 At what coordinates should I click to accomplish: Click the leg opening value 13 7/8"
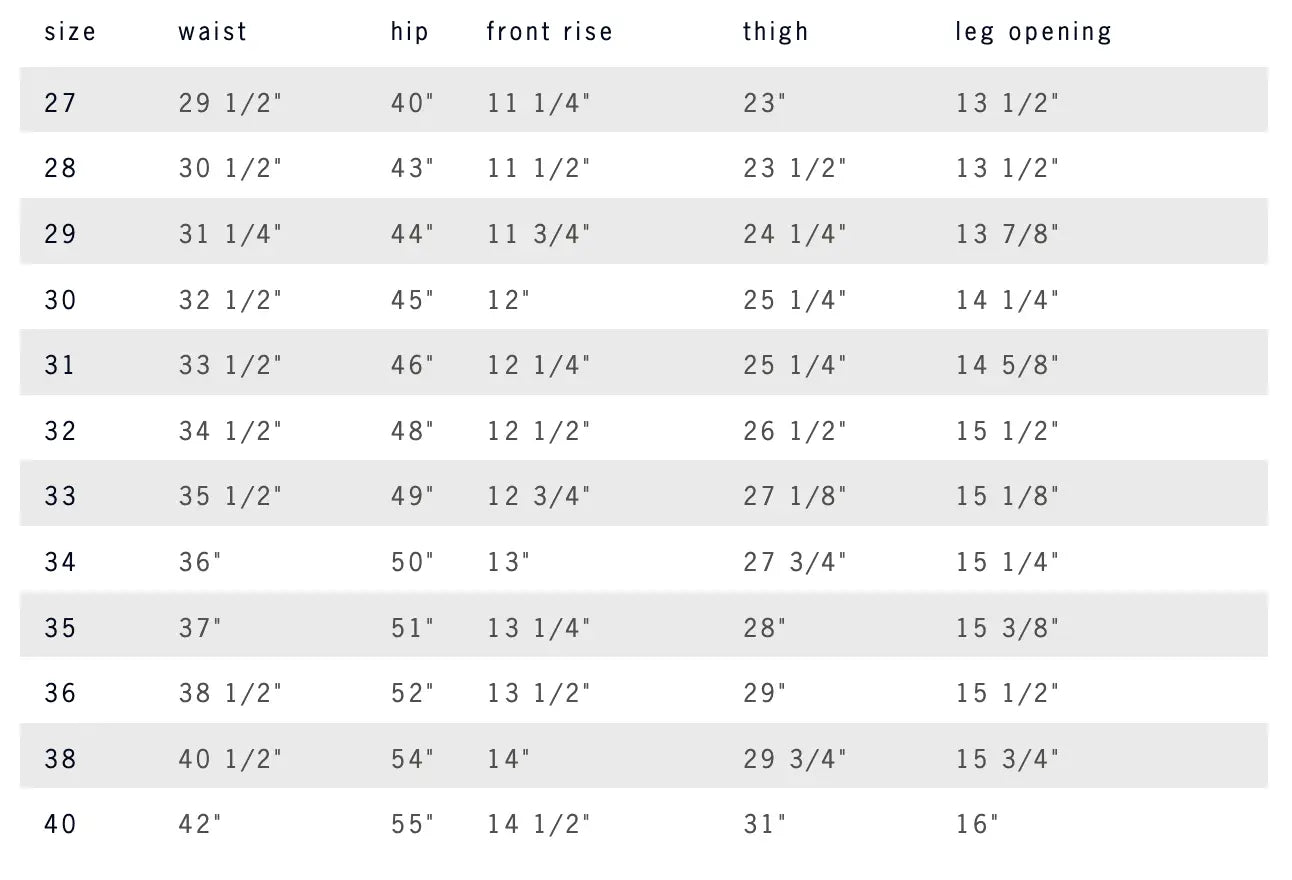1007,234
